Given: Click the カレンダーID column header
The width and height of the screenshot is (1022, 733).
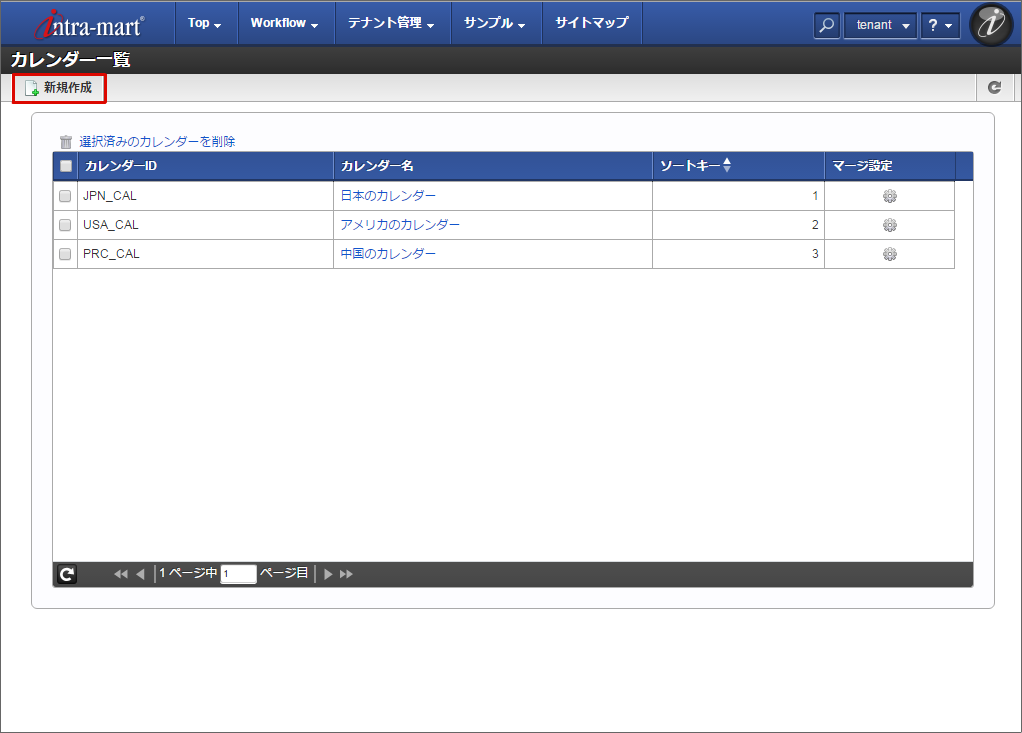Looking at the screenshot, I should (x=205, y=166).
